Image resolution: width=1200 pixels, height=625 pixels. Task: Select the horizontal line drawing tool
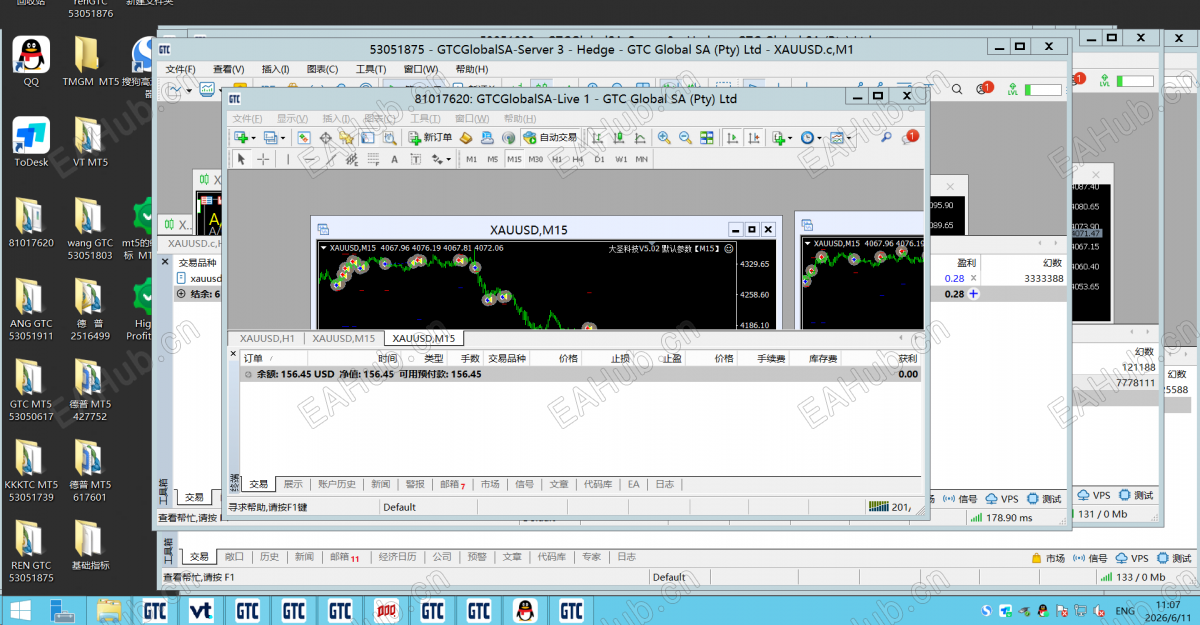[x=311, y=159]
